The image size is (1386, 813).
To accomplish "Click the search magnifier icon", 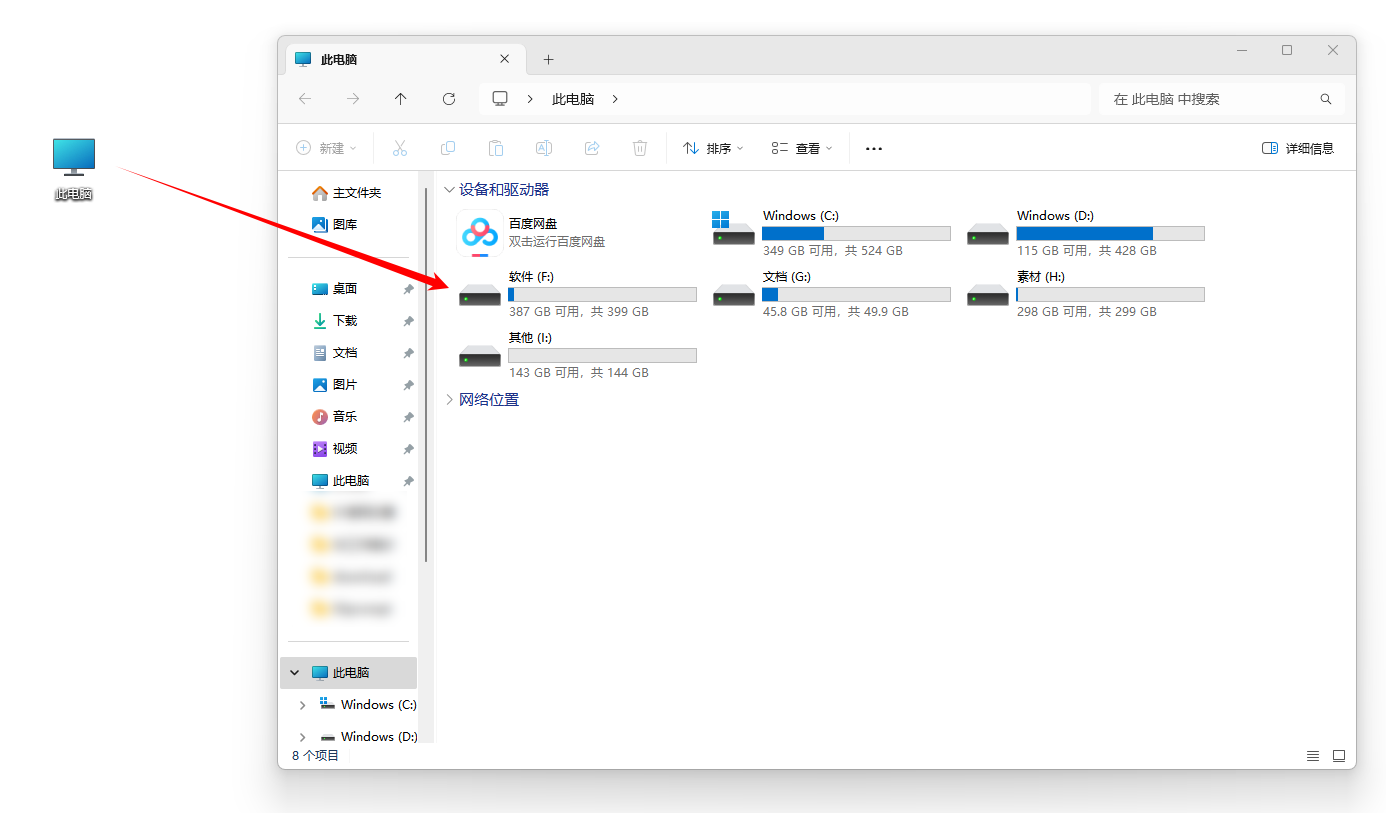I will [x=1326, y=99].
